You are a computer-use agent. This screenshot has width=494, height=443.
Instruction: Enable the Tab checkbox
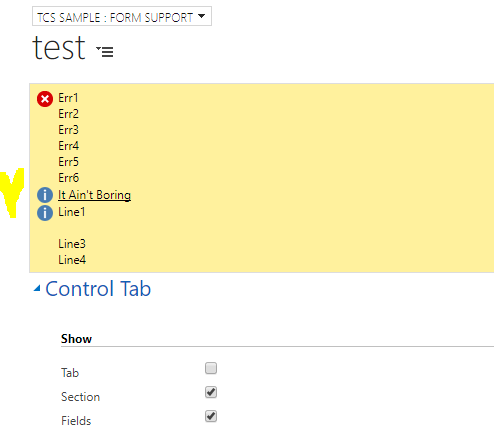point(211,368)
